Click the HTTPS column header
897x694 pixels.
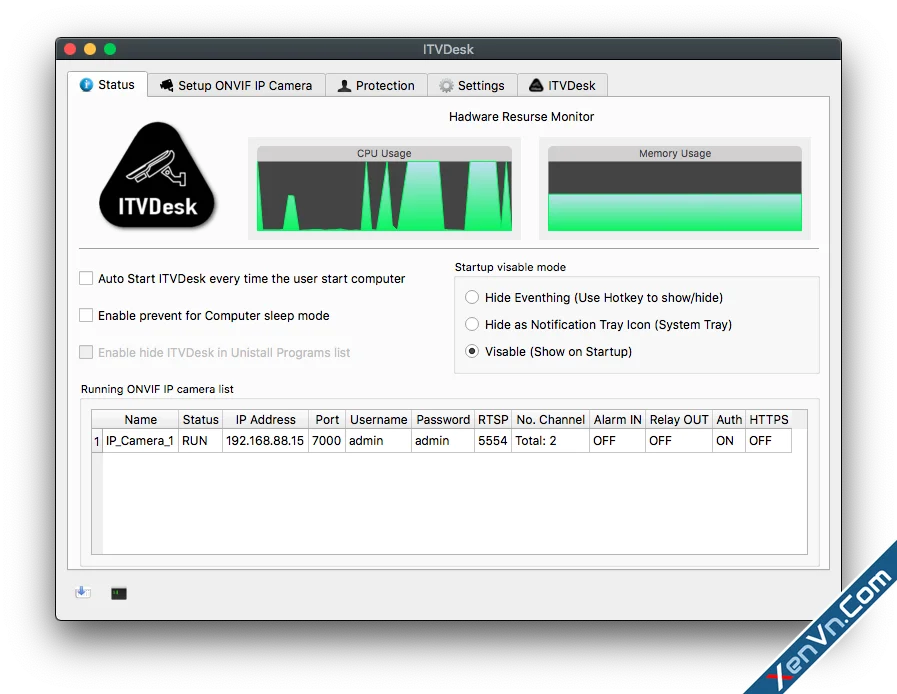click(769, 419)
